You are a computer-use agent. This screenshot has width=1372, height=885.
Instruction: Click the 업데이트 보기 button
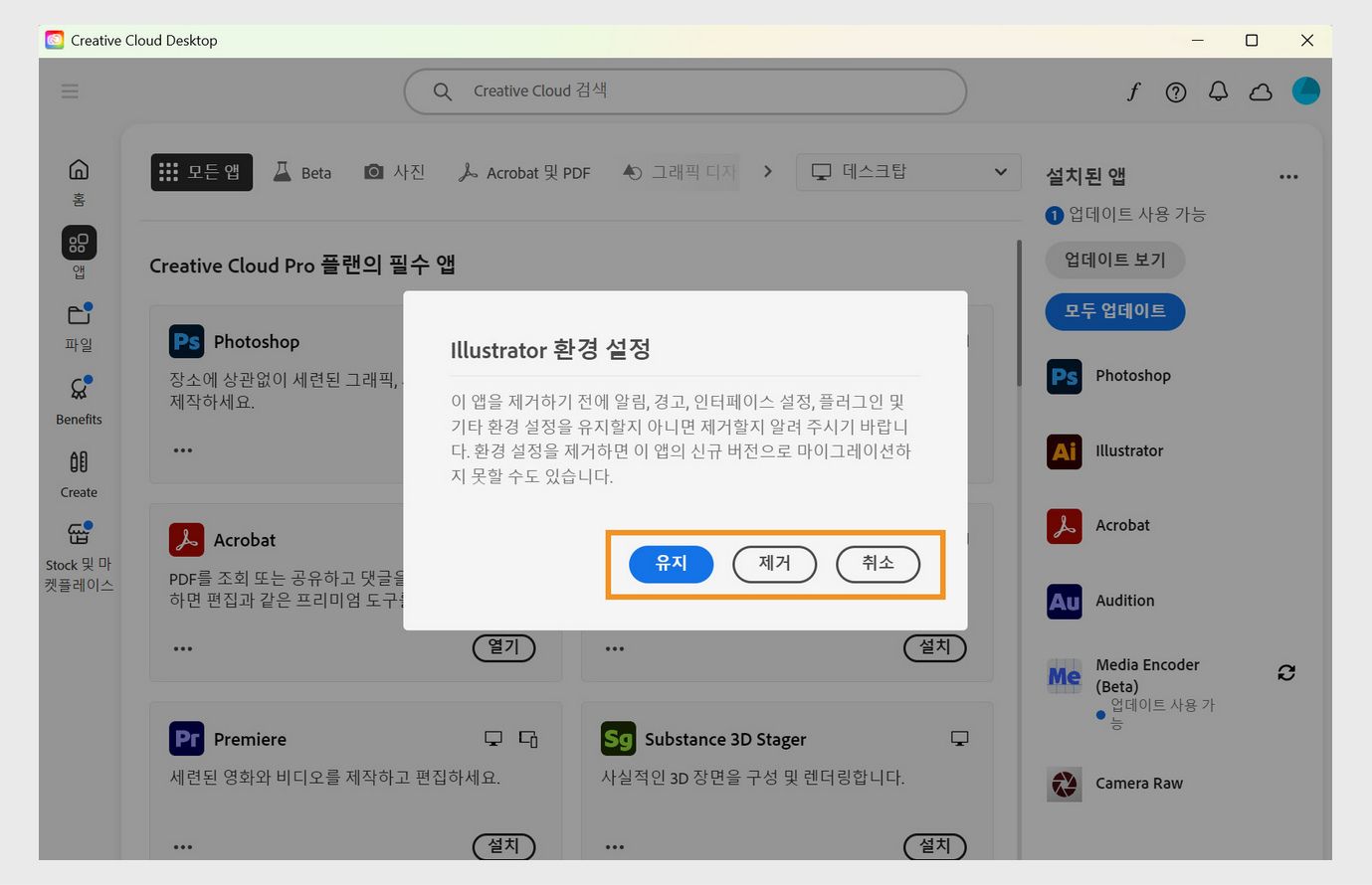click(x=1114, y=260)
